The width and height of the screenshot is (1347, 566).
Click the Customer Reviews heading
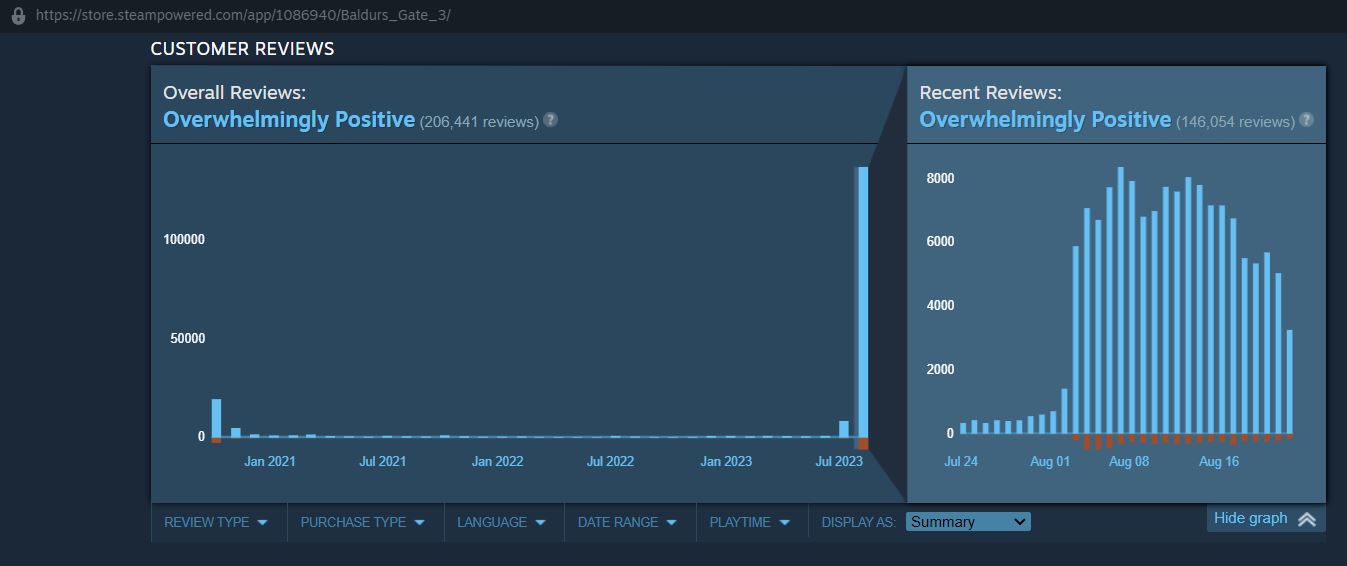point(242,48)
